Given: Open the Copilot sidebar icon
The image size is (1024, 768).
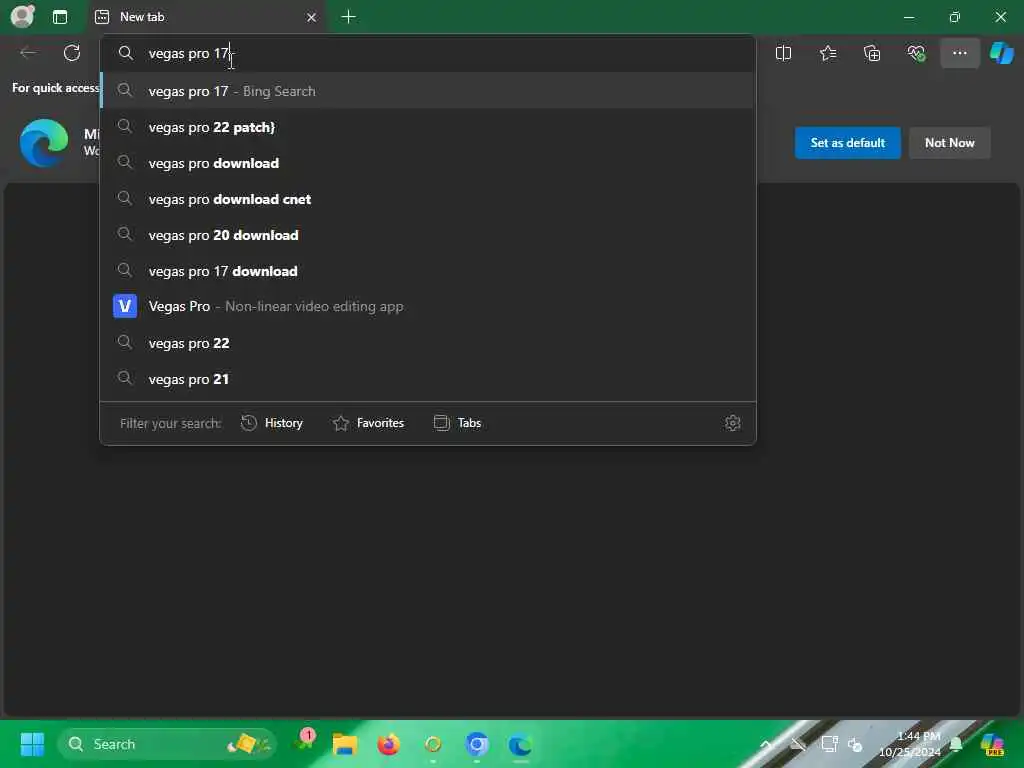Looking at the screenshot, I should click(x=1001, y=53).
